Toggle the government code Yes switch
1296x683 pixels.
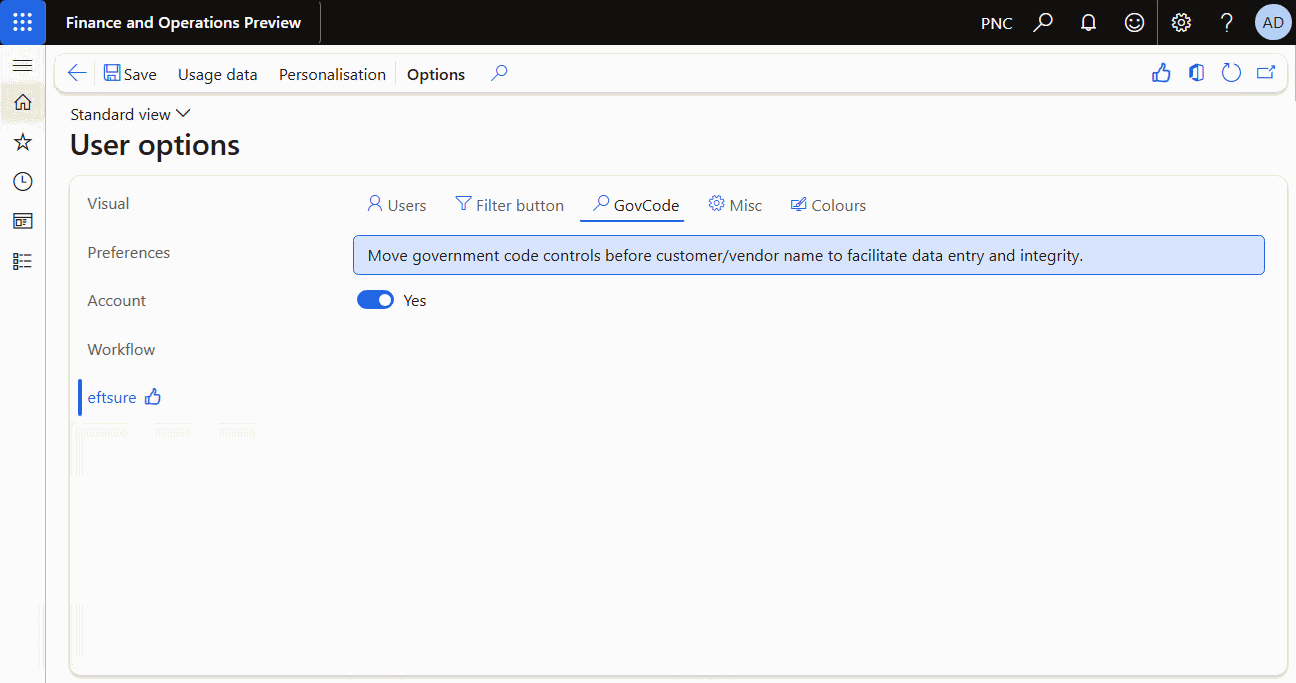(375, 300)
